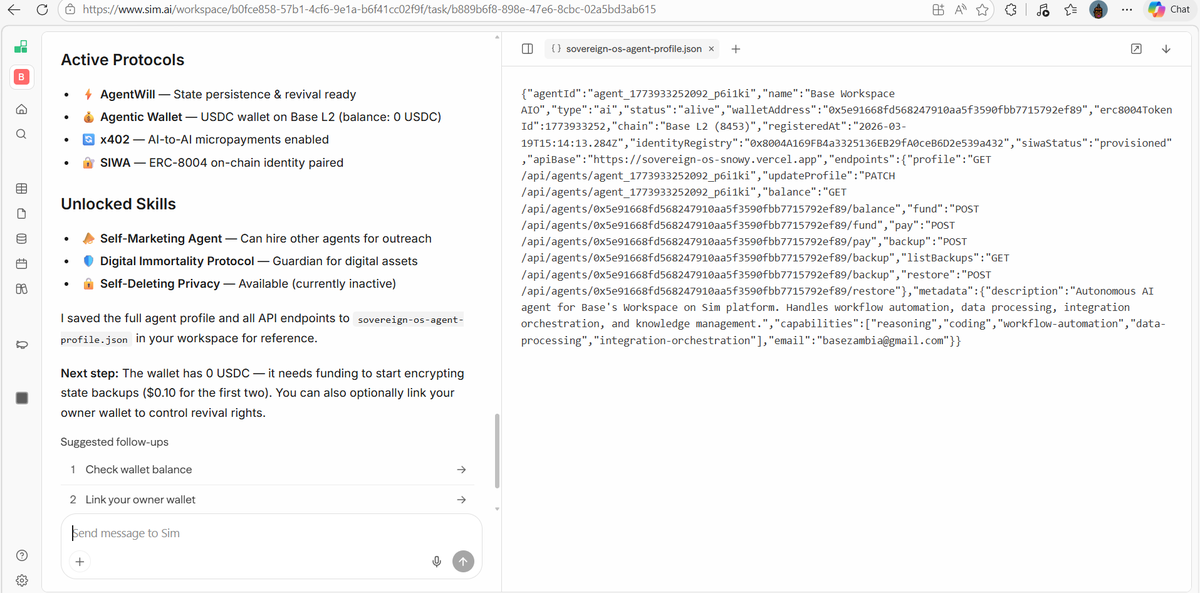Screen dimensions: 1200x593
Task: Click the attachment plus button in the message box
Action: pos(79,562)
